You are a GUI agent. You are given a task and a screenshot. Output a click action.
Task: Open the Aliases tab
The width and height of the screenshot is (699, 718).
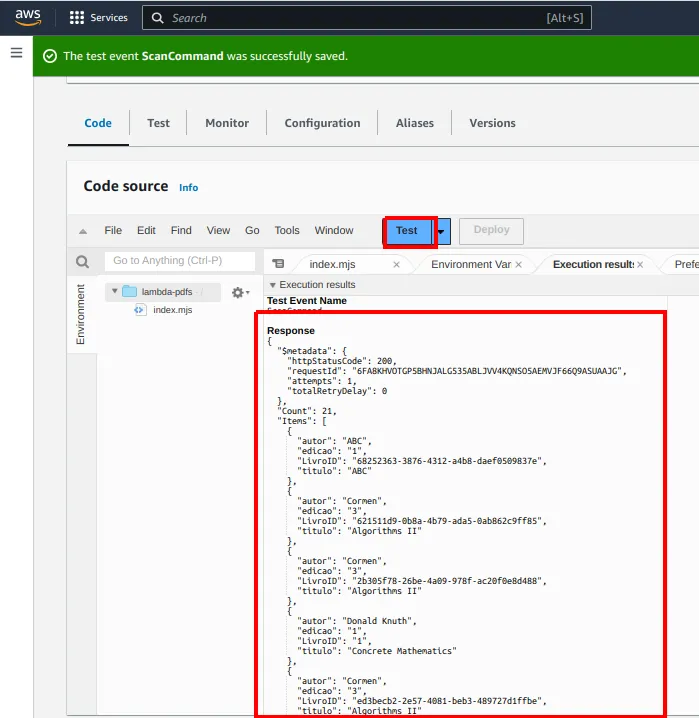coord(415,123)
